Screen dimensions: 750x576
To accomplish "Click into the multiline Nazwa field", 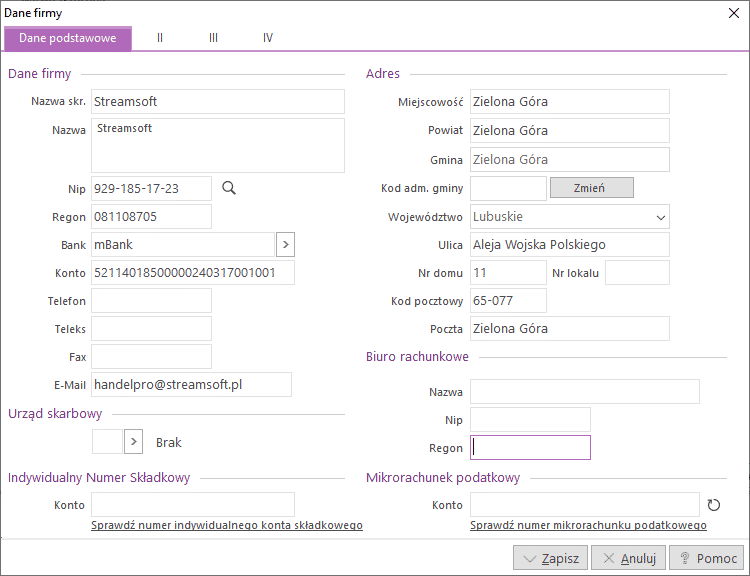I will tap(218, 145).
